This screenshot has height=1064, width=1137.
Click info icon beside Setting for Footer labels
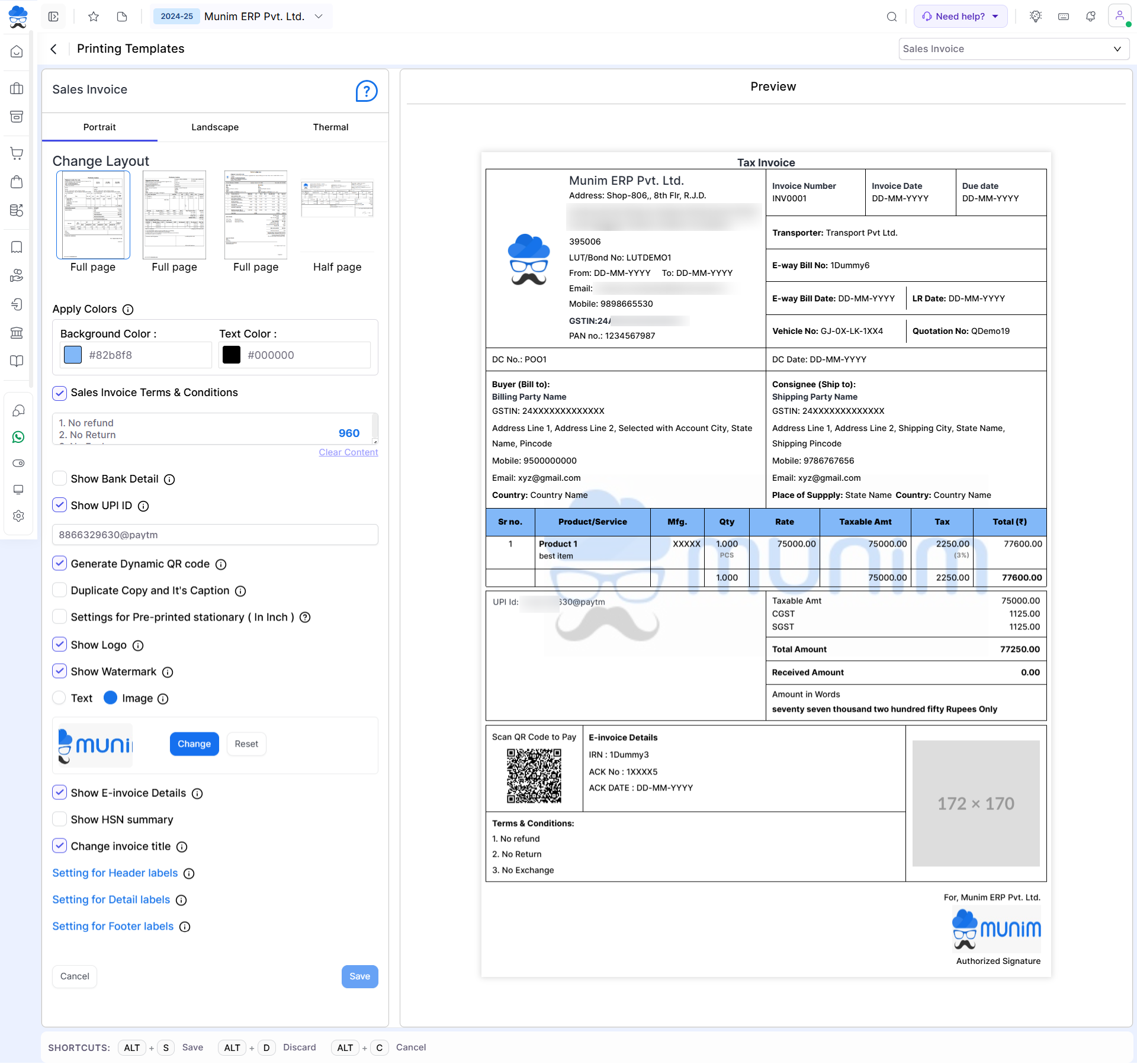coord(185,927)
